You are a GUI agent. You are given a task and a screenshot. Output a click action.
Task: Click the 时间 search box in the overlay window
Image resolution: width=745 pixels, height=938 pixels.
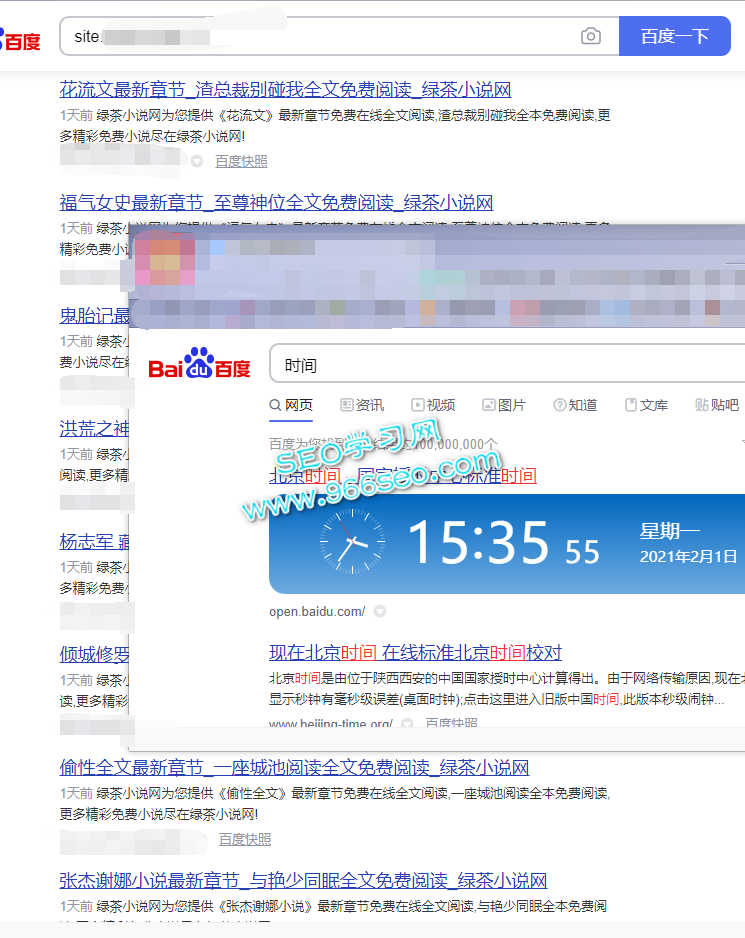coord(507,364)
